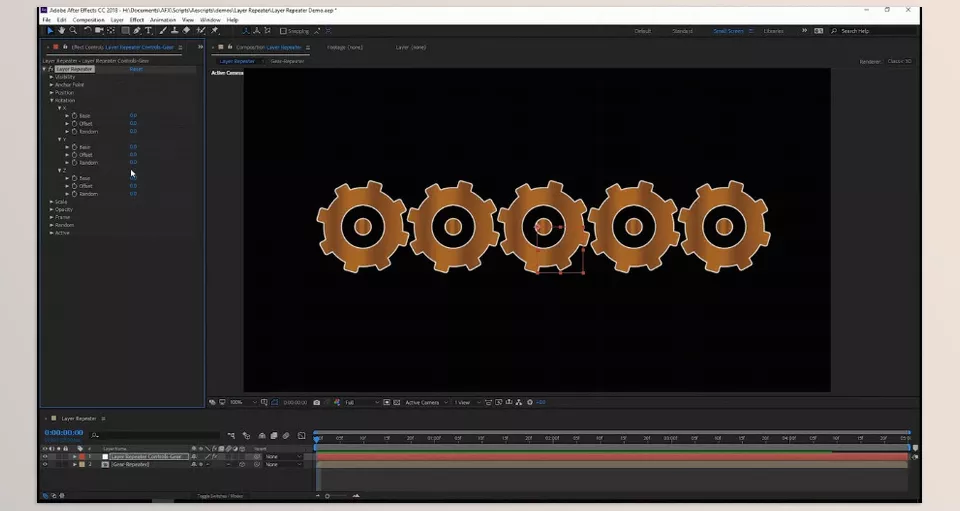
Task: Toggle hide shy layers icon in timeline
Action: pos(262,436)
